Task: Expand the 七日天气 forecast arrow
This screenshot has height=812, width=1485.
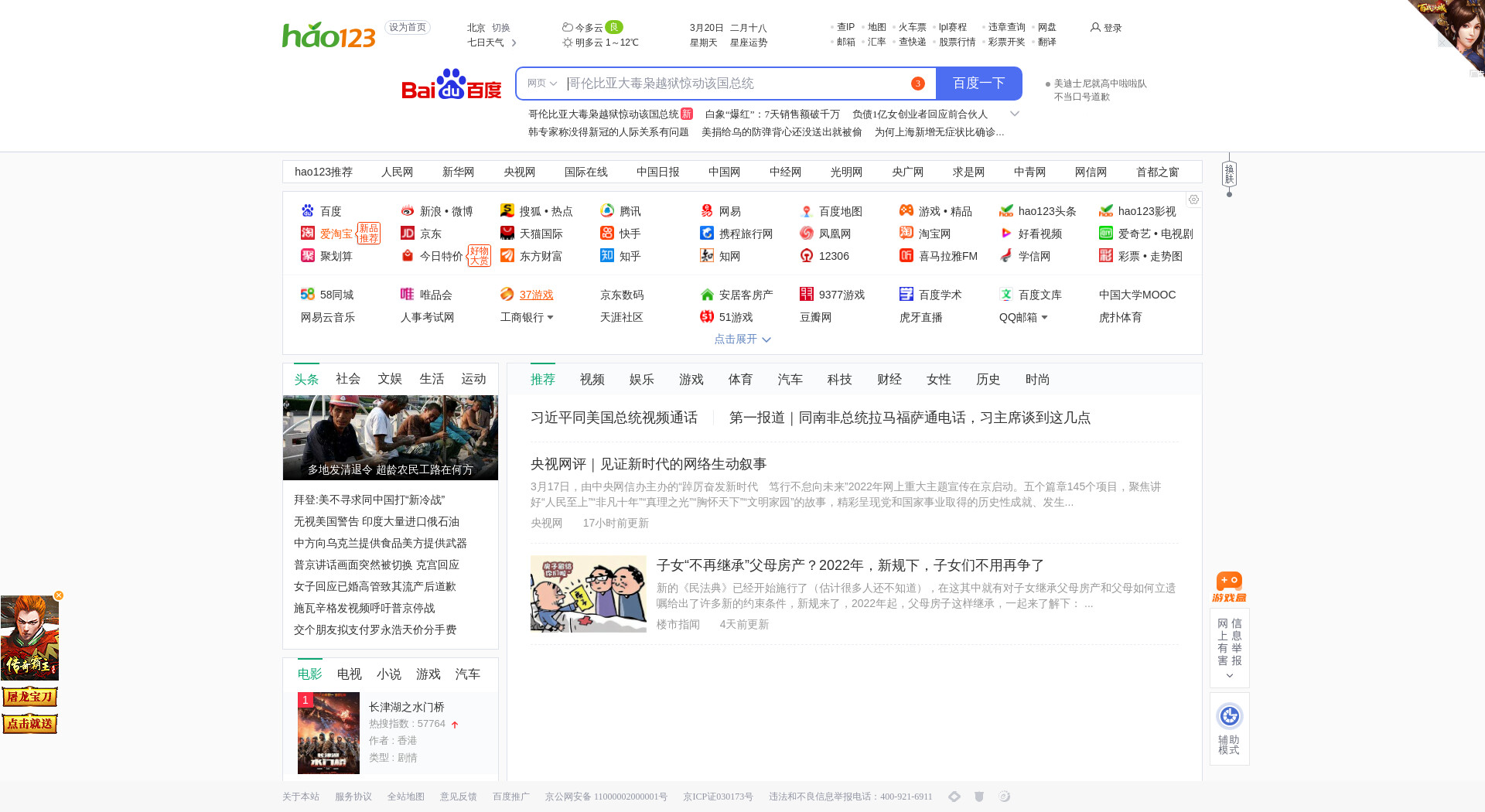Action: (x=514, y=43)
